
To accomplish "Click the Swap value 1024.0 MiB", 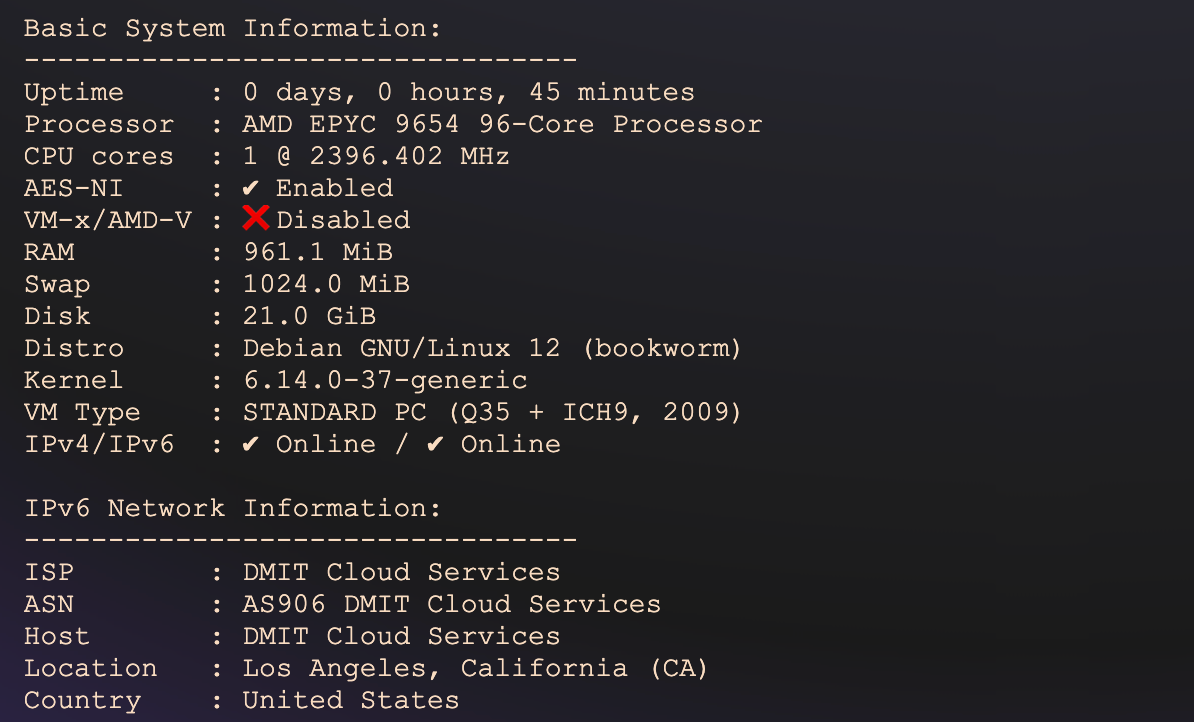I will click(326, 284).
